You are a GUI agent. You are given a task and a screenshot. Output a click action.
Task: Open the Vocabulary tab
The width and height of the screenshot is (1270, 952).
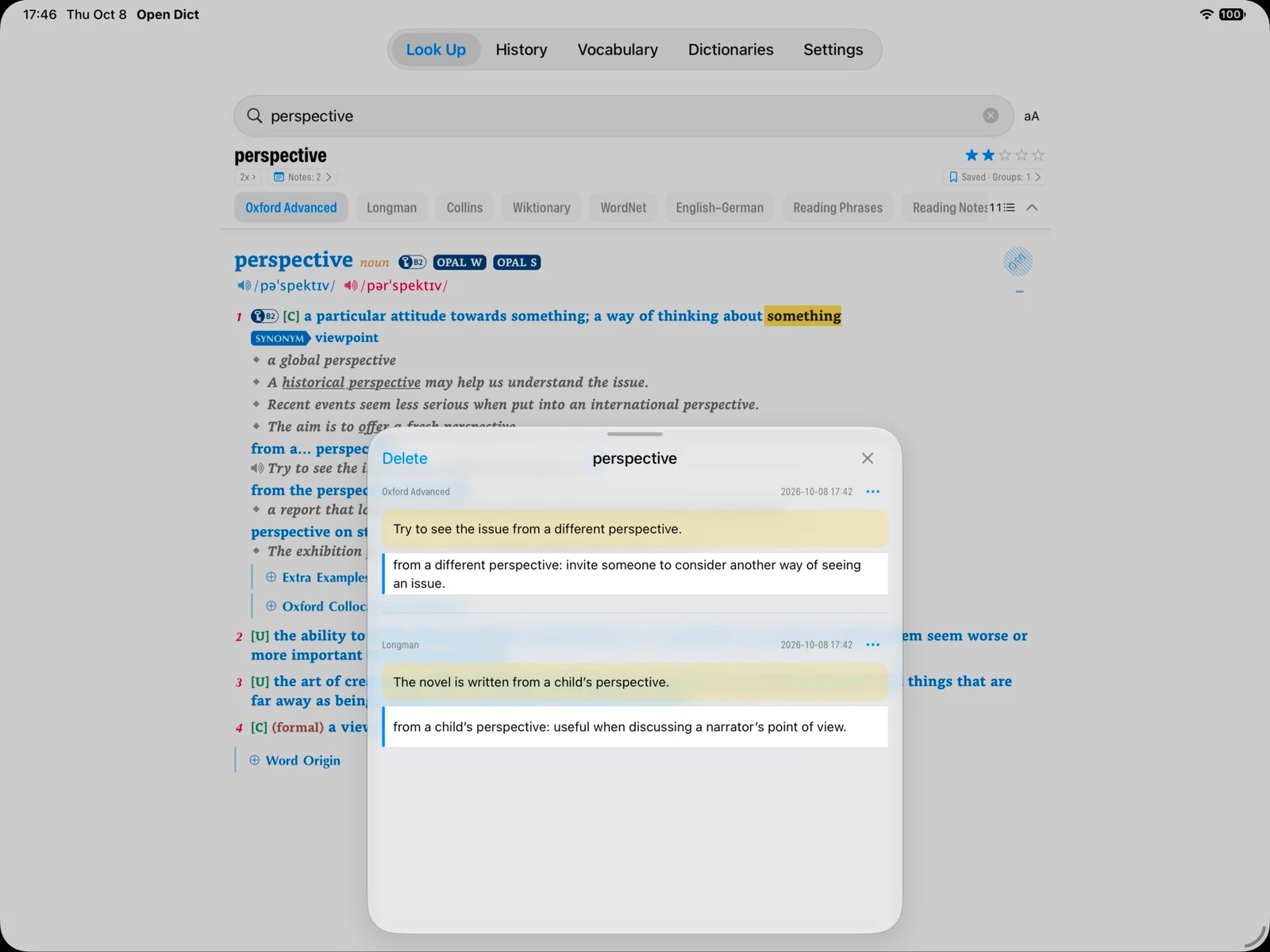(x=618, y=50)
